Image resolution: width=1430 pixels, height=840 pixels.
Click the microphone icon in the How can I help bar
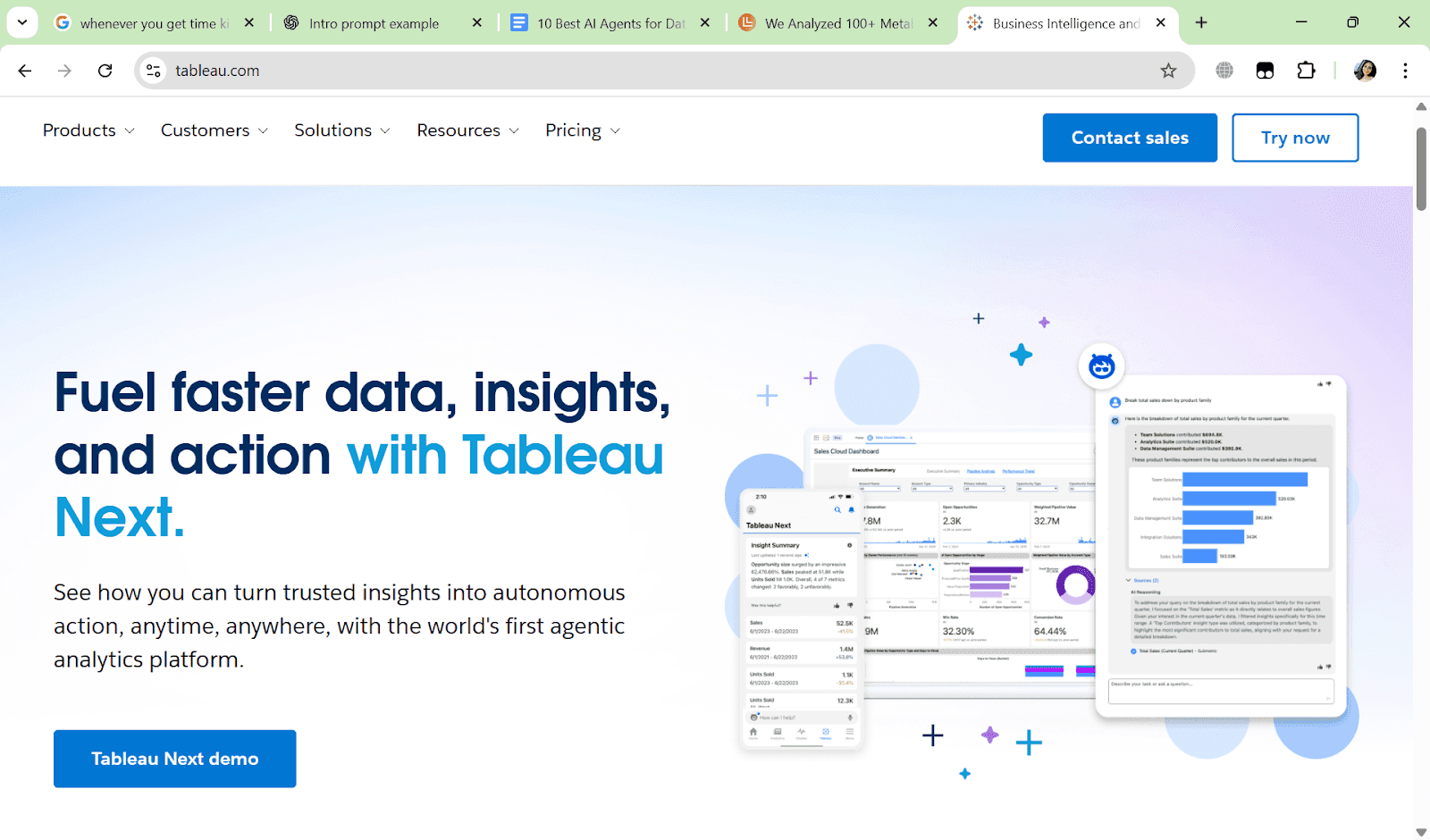coord(849,717)
